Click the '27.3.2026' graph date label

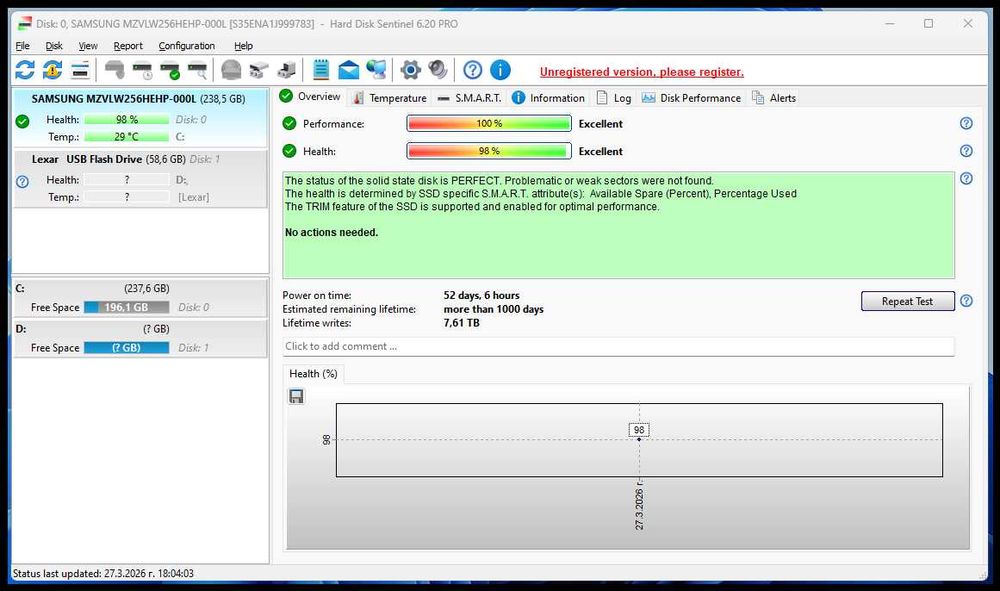point(639,506)
